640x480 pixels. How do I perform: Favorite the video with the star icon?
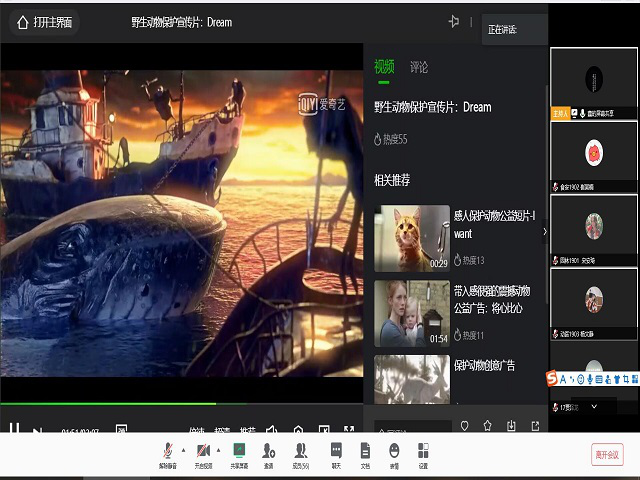point(487,426)
